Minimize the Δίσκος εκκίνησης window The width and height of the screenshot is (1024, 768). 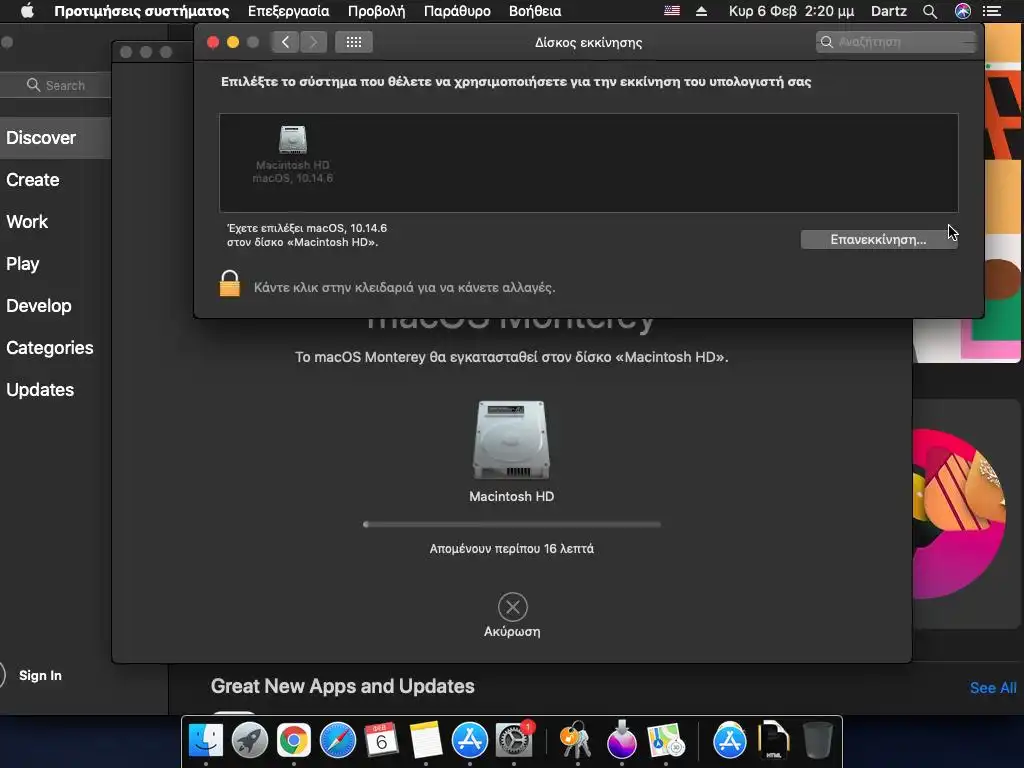[x=232, y=42]
